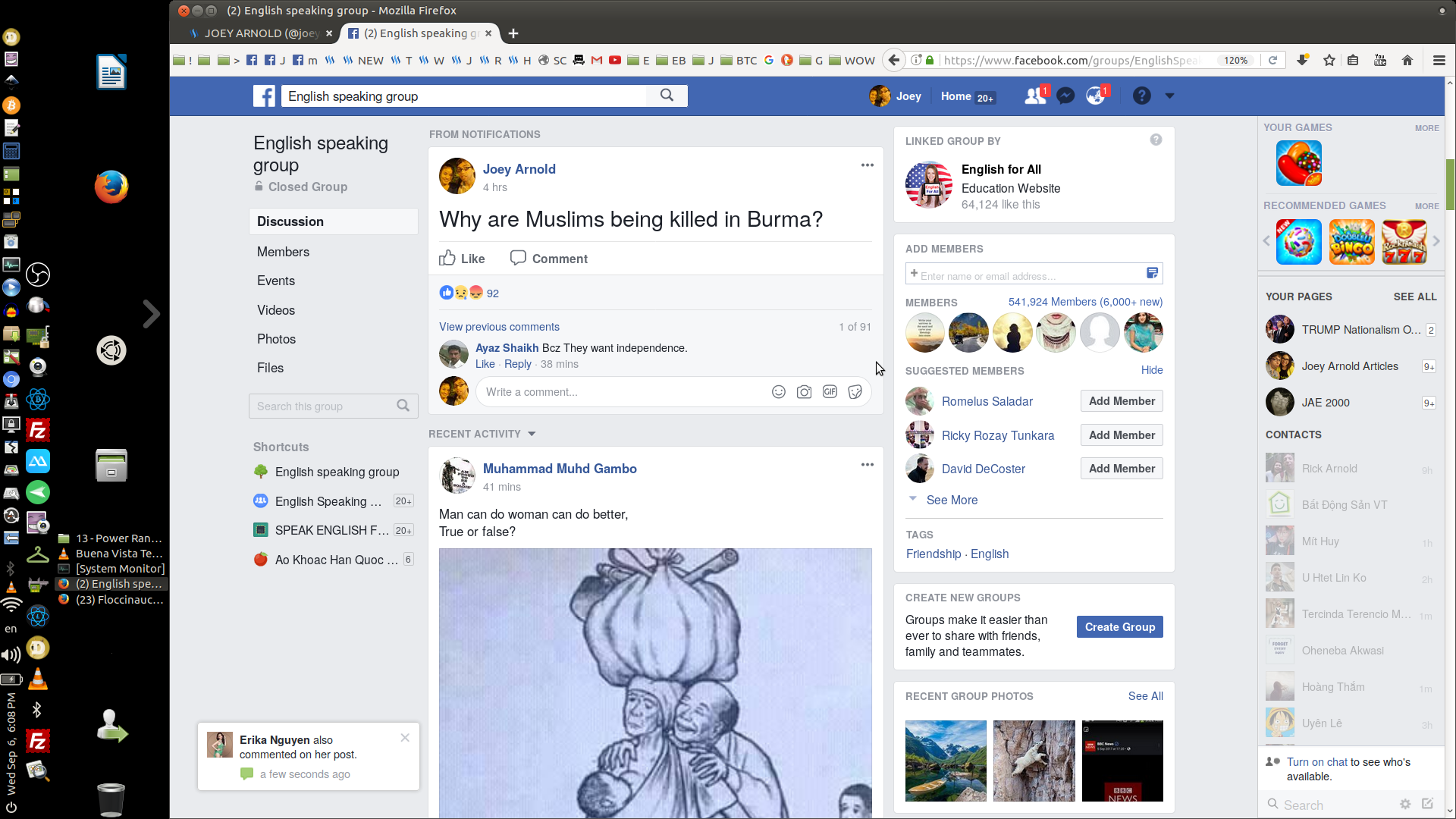Show next recommended games arrow
This screenshot has width=1456, height=819.
(x=1436, y=241)
